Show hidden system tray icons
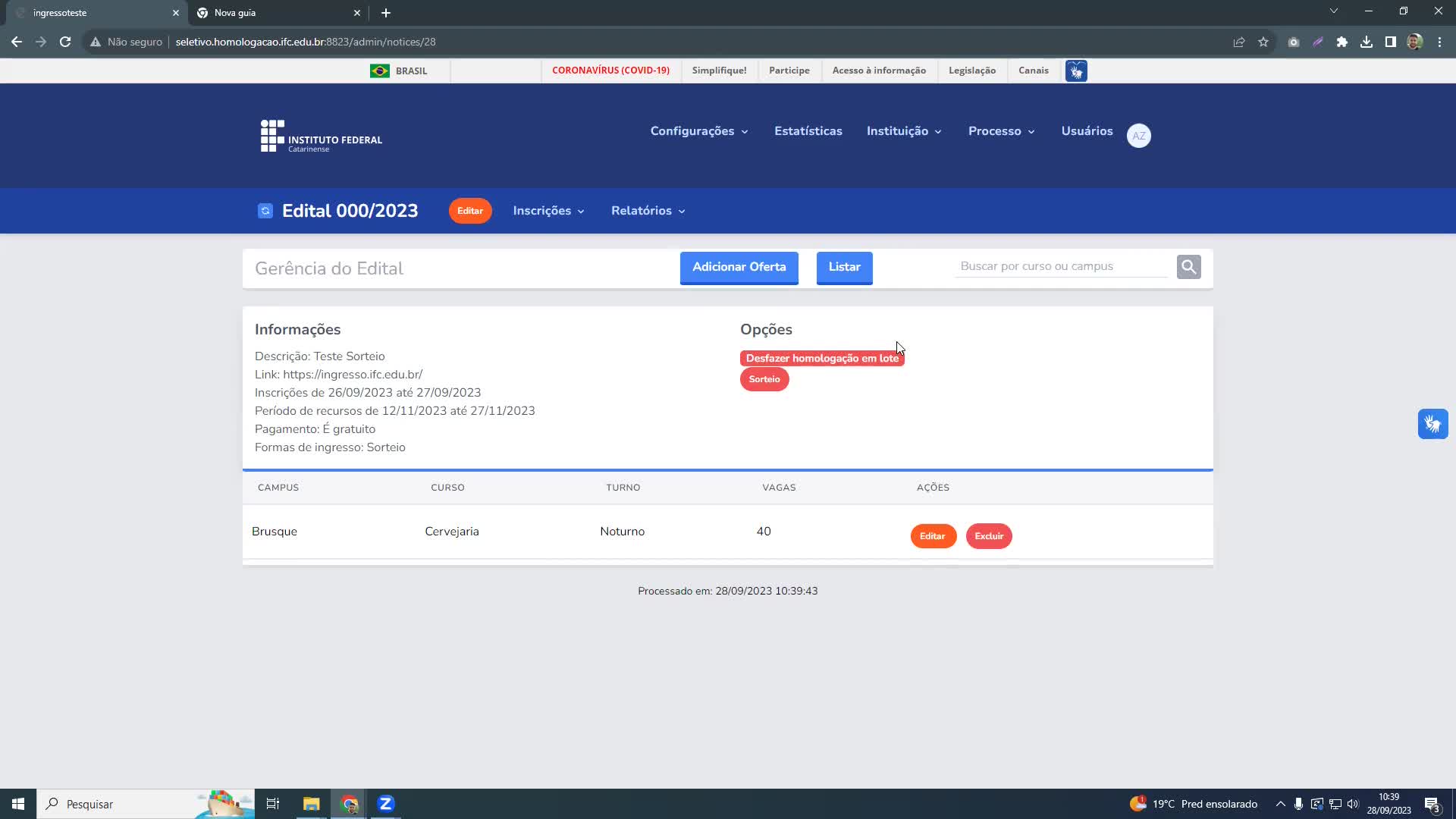The image size is (1456, 819). [1280, 804]
